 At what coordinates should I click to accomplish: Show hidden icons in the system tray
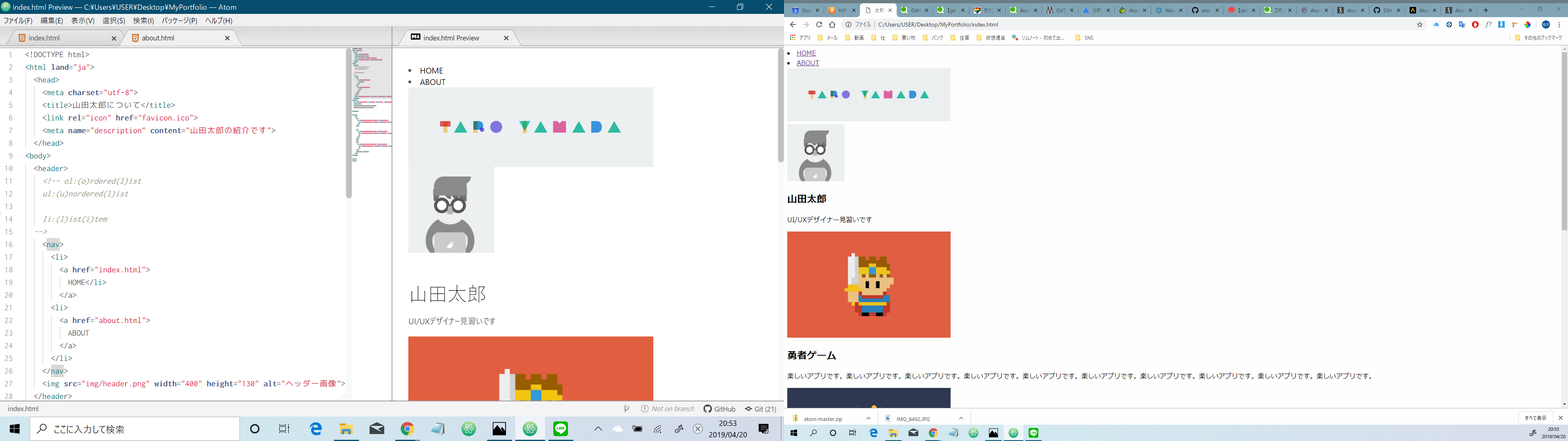click(598, 429)
